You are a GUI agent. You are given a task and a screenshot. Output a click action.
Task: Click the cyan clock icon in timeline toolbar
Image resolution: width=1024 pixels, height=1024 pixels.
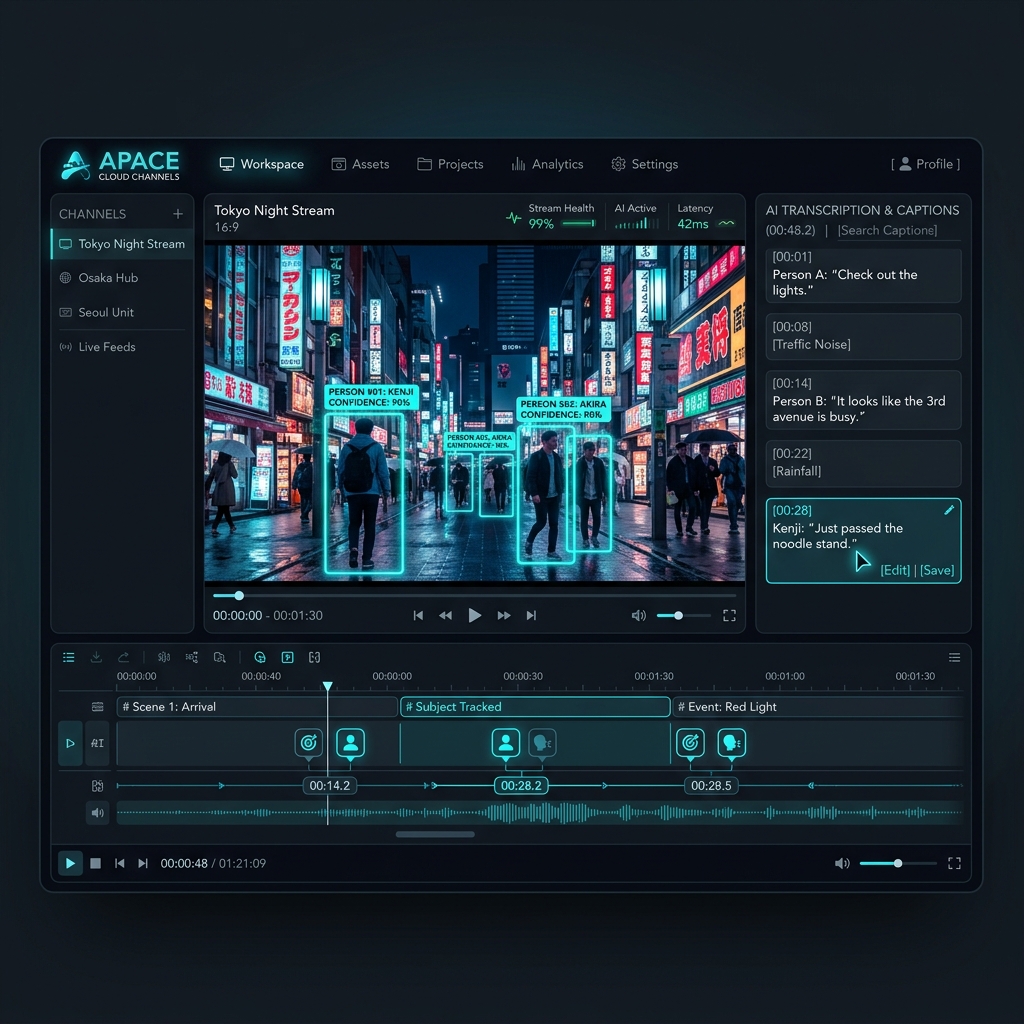point(260,657)
